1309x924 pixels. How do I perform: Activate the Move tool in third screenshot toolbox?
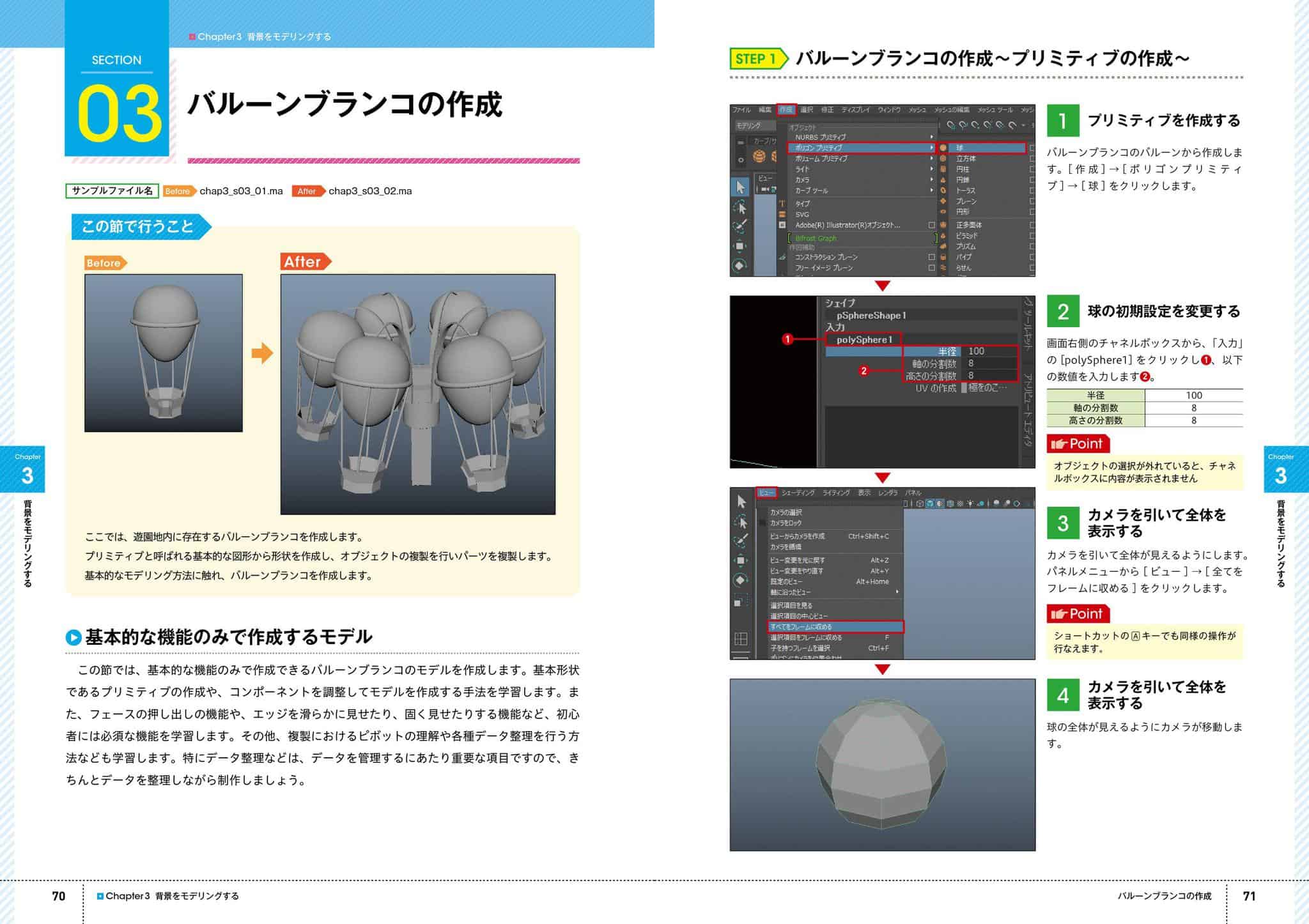pyautogui.click(x=740, y=560)
